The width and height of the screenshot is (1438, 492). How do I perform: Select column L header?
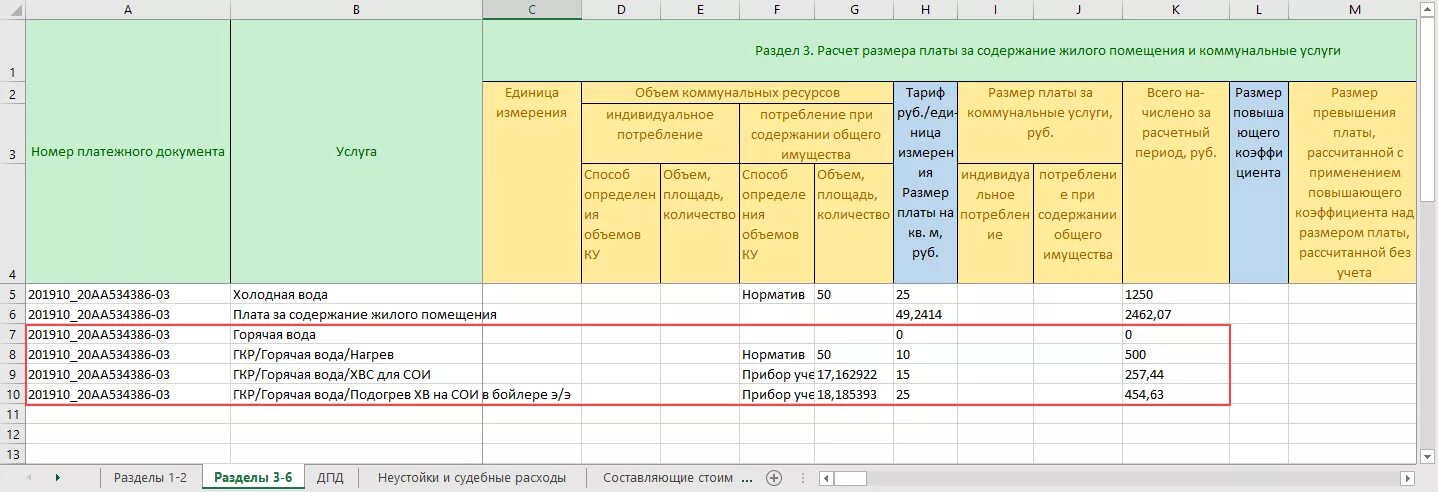click(1259, 9)
